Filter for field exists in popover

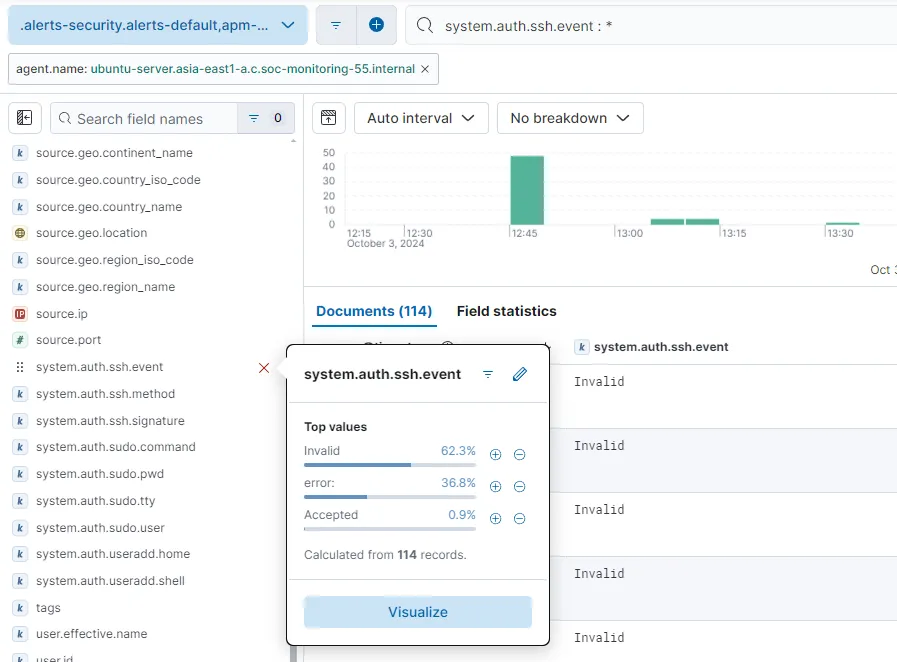pyautogui.click(x=488, y=374)
